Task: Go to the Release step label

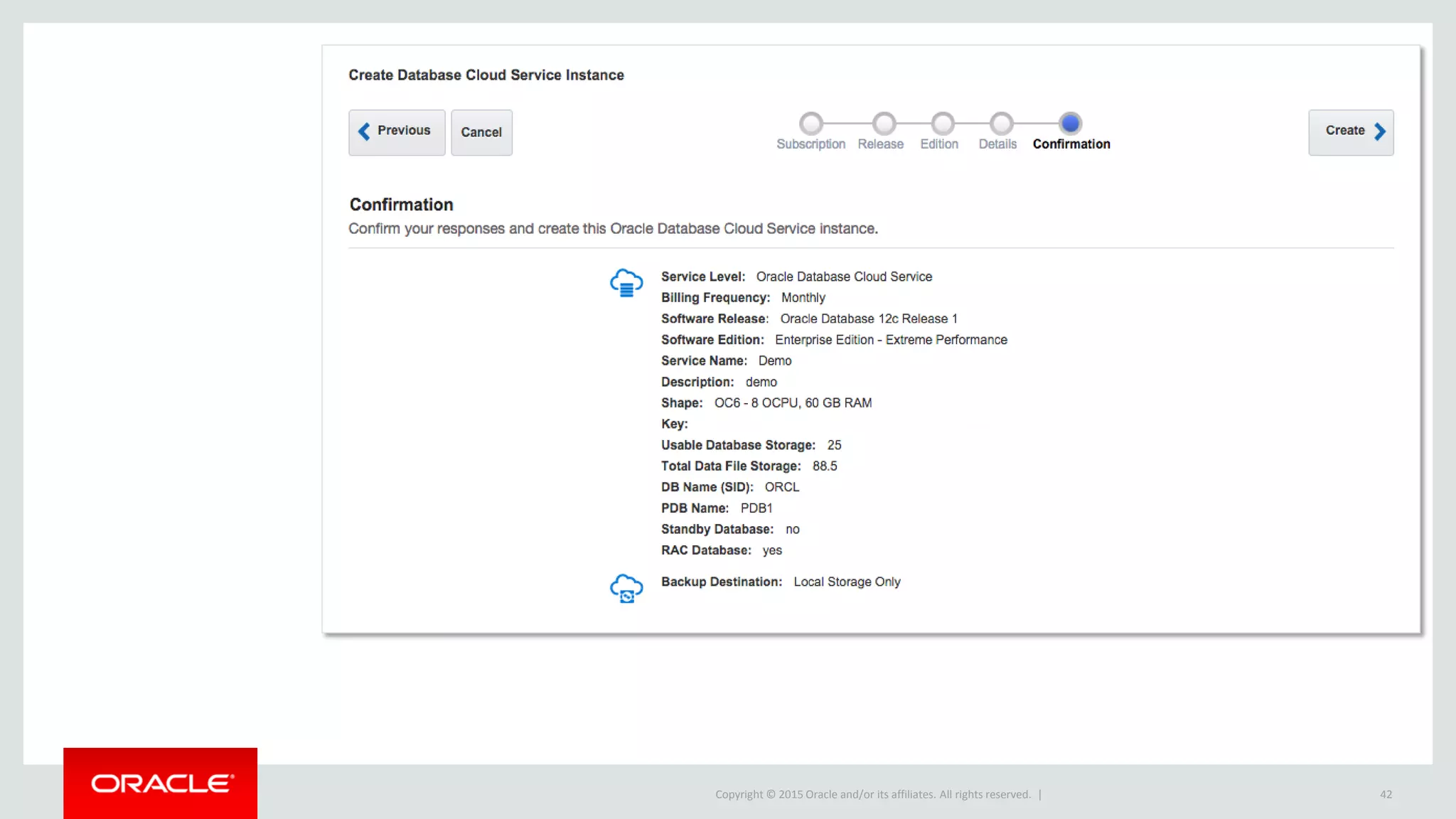Action: (880, 144)
